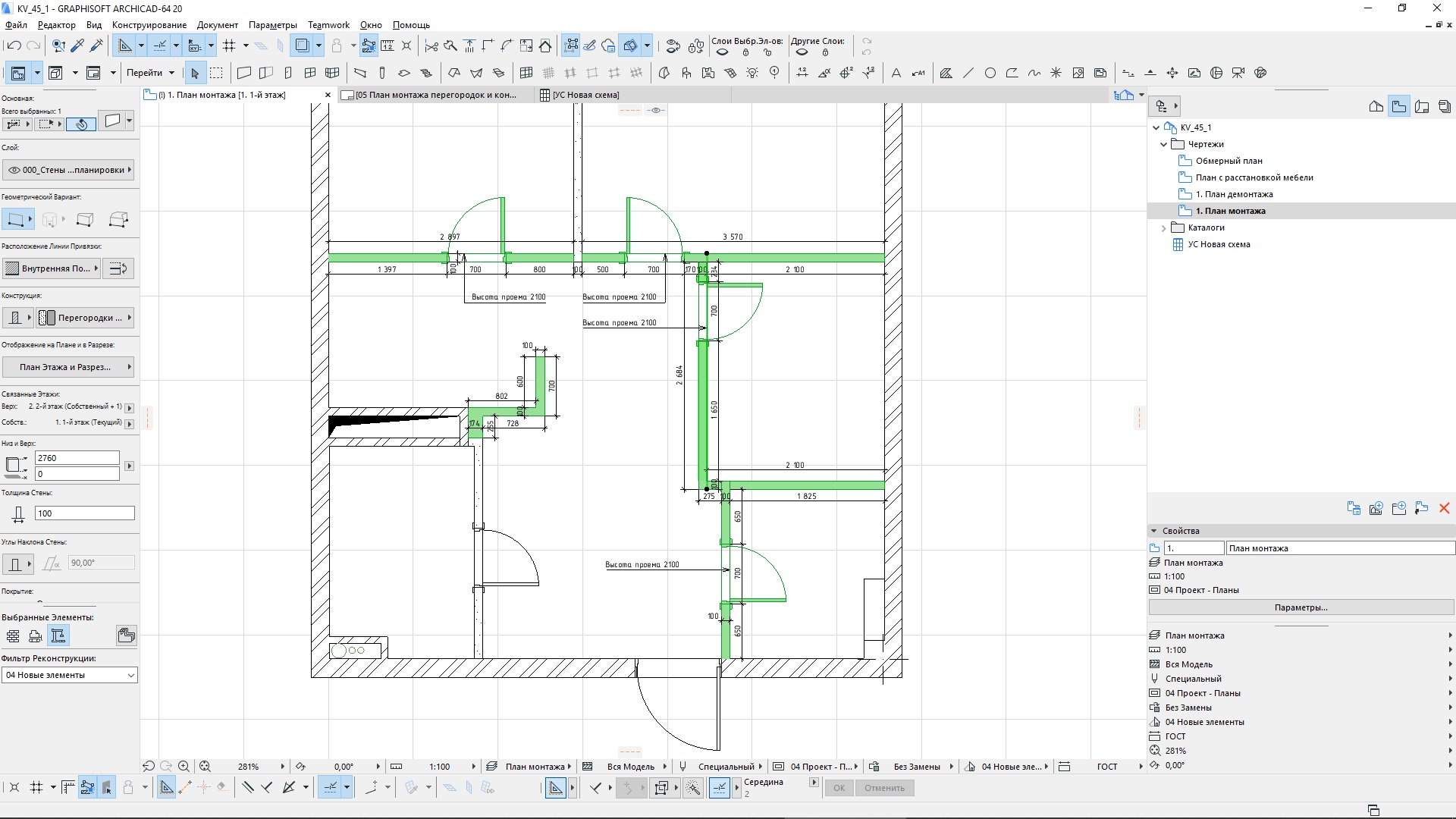Click the 'Отменить' button in status bar
The image size is (1456, 819).
884,788
